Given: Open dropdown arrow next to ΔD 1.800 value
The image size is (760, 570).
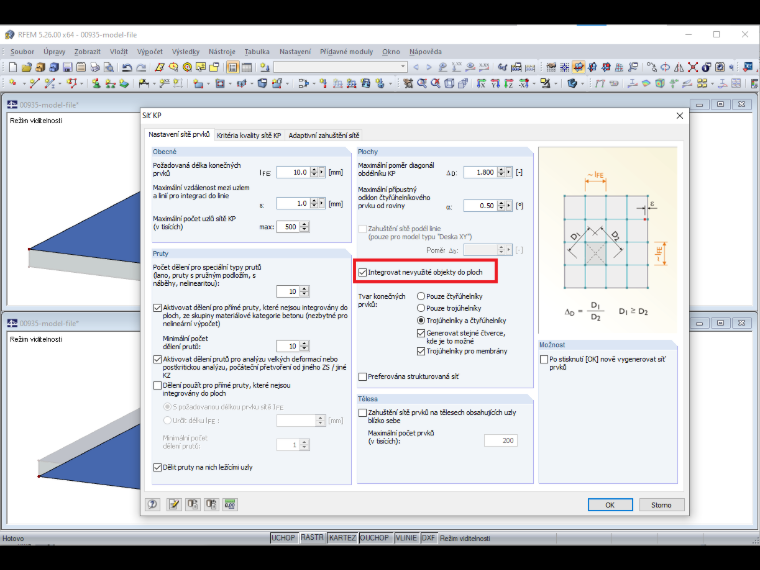Looking at the screenshot, I should click(x=508, y=173).
